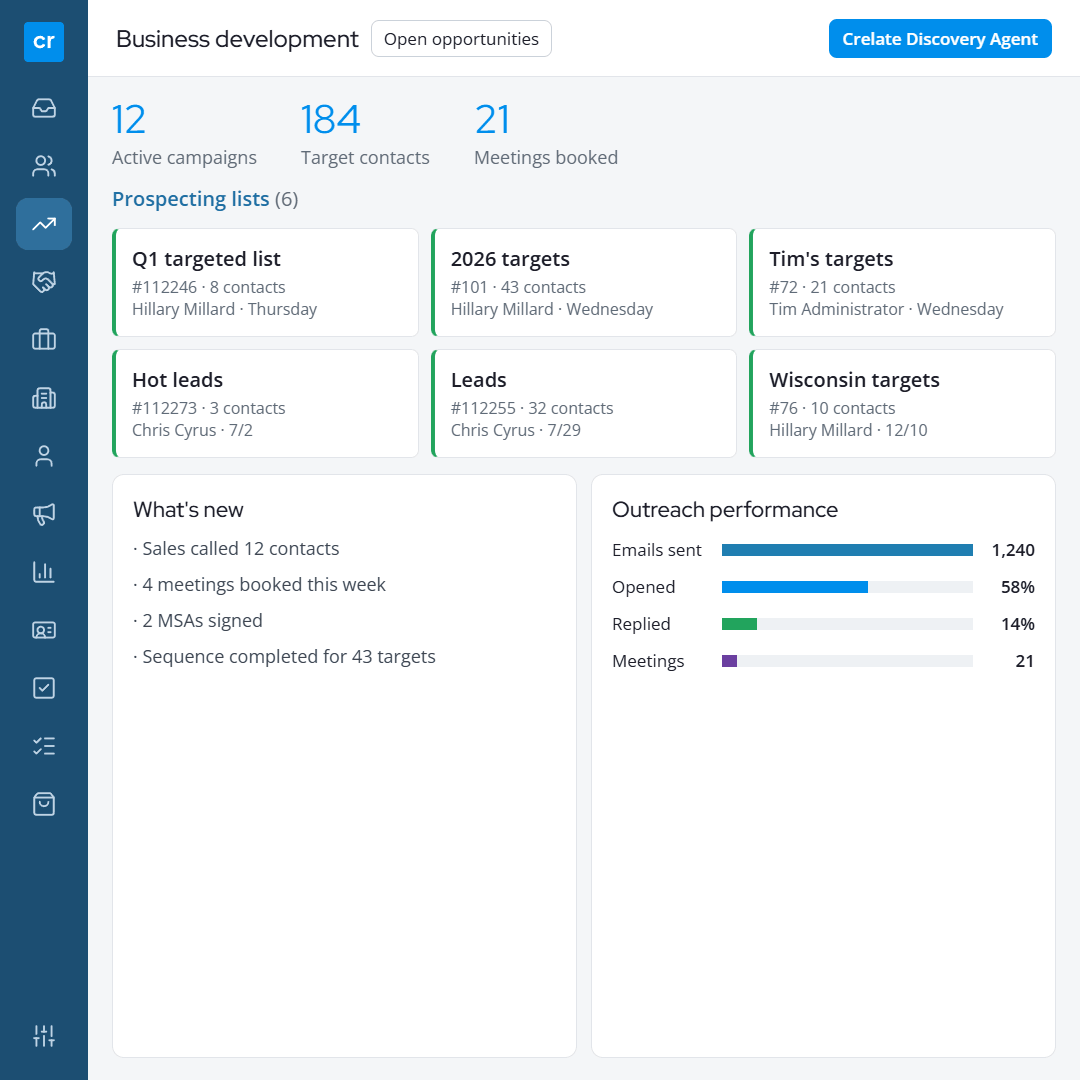1080x1080 pixels.
Task: Open the briefcase icon in sidebar
Action: coord(44,340)
